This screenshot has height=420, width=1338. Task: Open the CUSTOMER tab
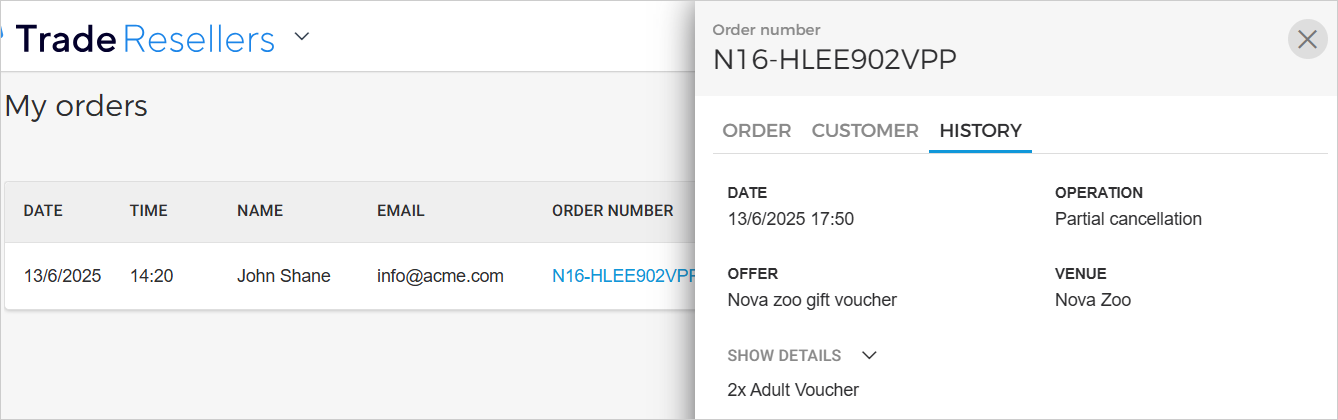865,131
